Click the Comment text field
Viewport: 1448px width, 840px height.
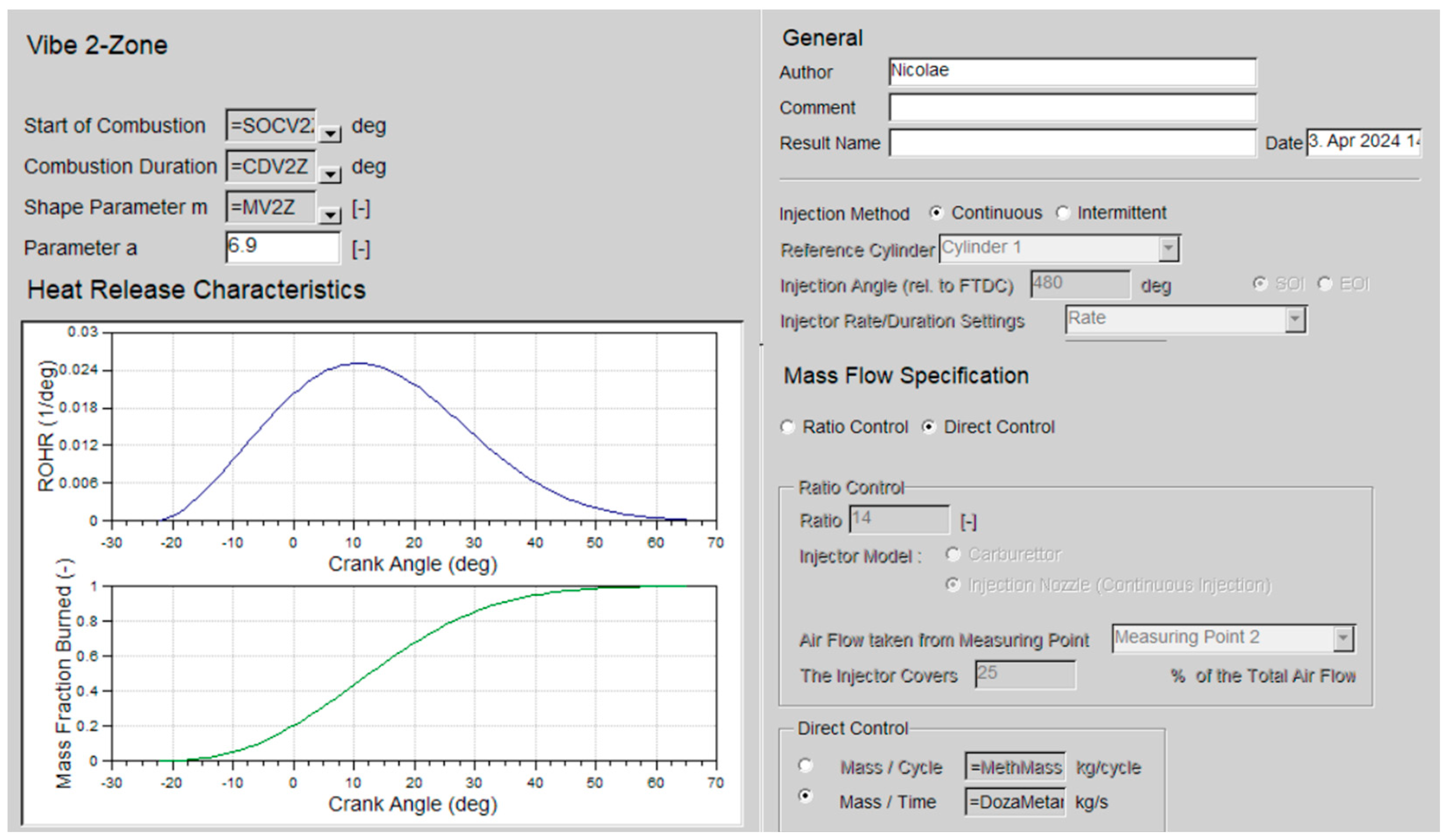click(1072, 108)
